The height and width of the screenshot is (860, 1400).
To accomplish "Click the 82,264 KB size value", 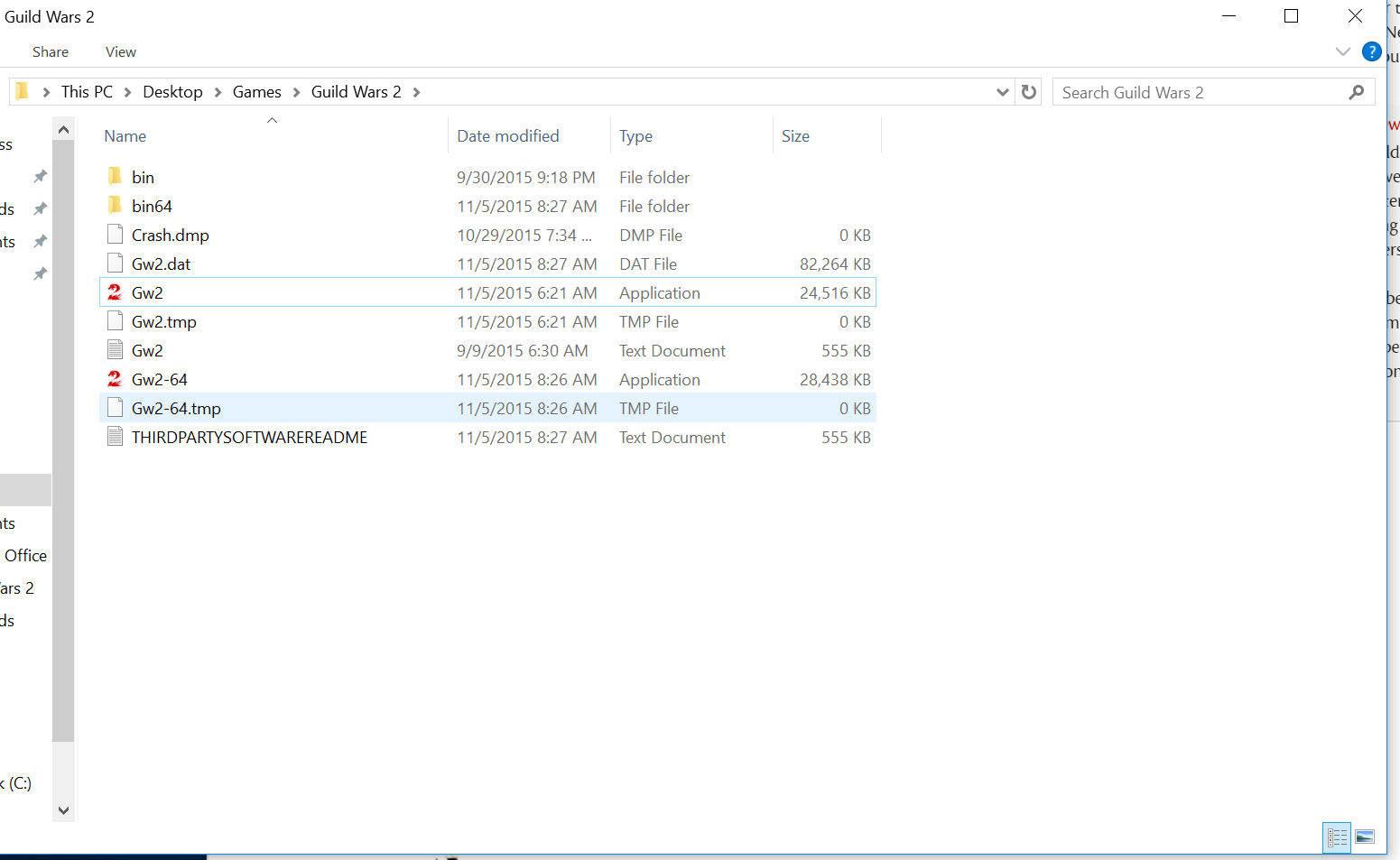I will tap(835, 264).
